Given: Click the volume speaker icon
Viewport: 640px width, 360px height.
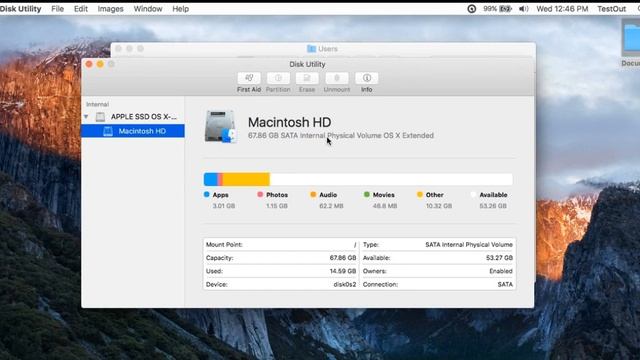Looking at the screenshot, I should (x=523, y=9).
